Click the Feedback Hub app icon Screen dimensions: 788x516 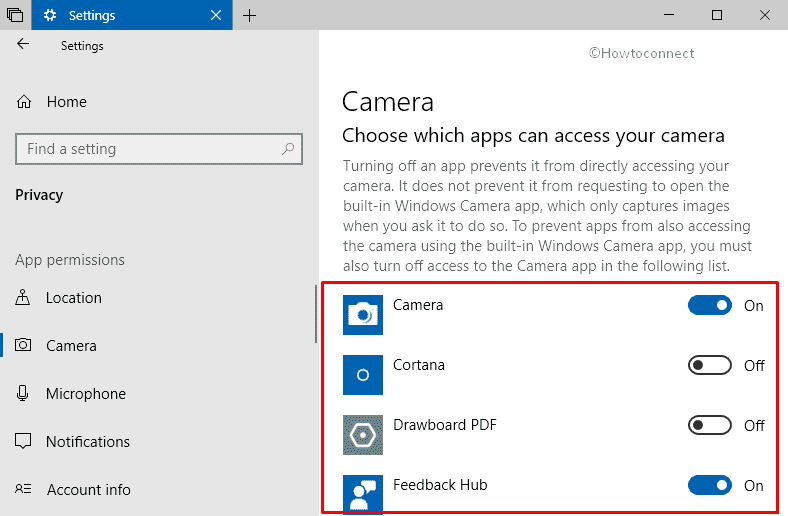click(x=363, y=494)
